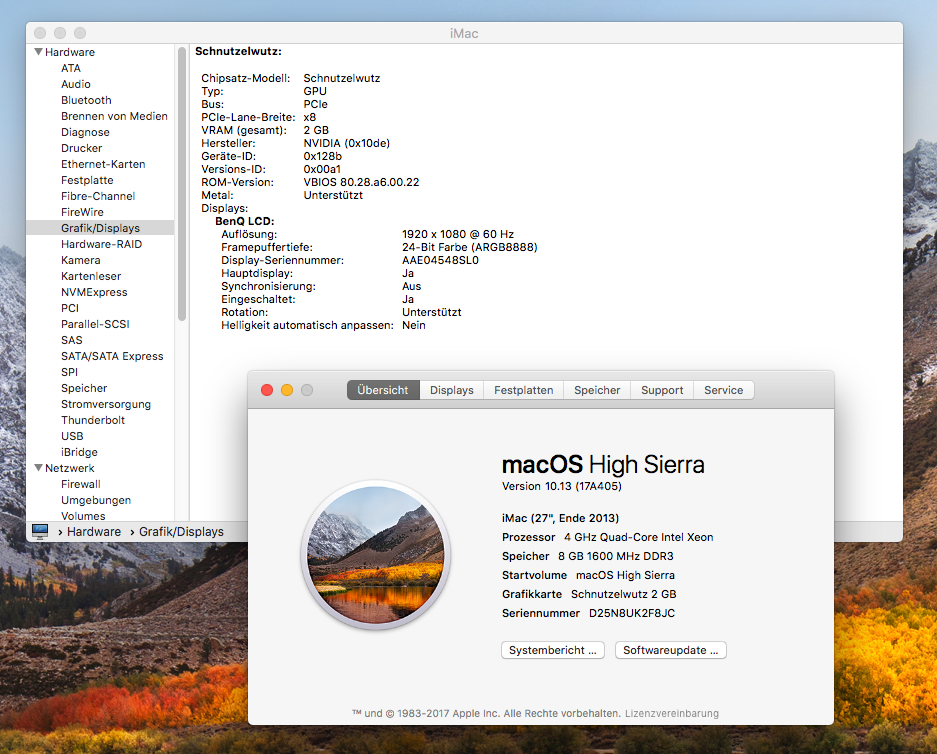Choose Ethernet-Karten in the sidebar
This screenshot has width=937, height=754.
(103, 164)
